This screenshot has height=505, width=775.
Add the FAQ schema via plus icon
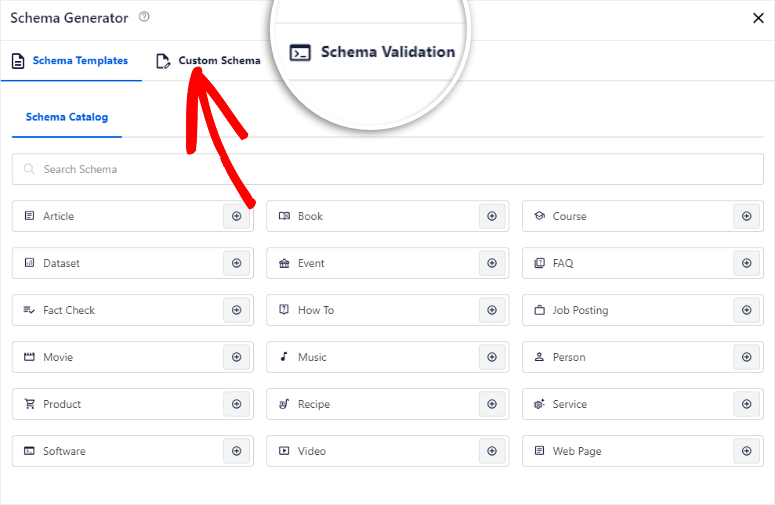[746, 263]
